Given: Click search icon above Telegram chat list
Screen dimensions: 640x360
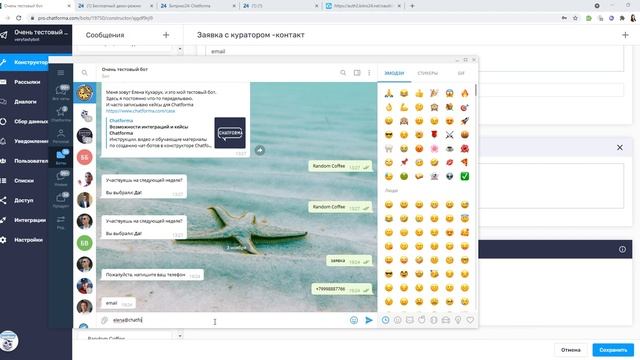Looking at the screenshot, I should pyautogui.click(x=84, y=73).
